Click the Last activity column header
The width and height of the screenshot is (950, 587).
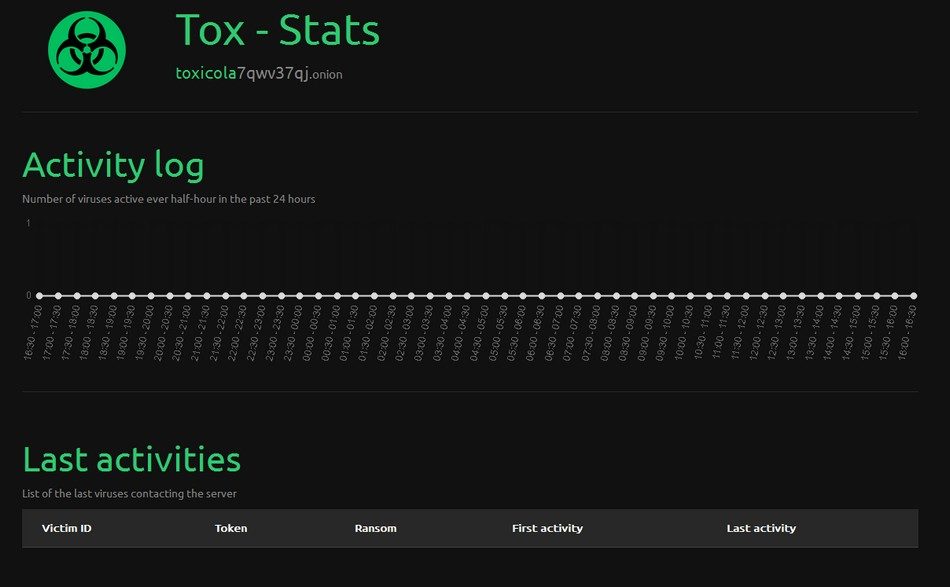761,528
